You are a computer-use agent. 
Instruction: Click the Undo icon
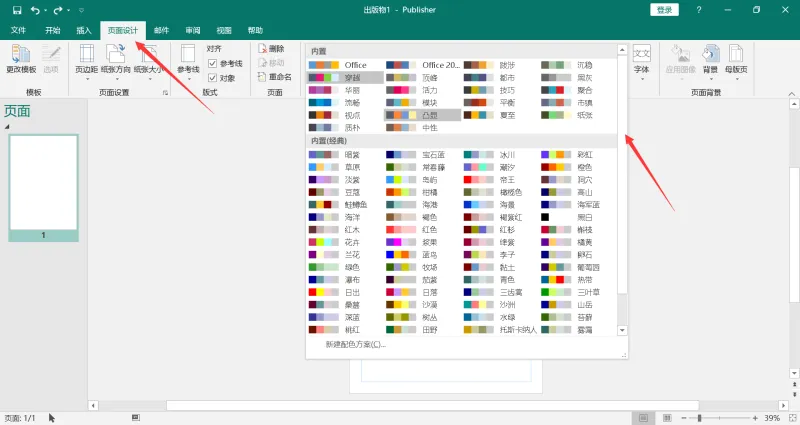(35, 10)
